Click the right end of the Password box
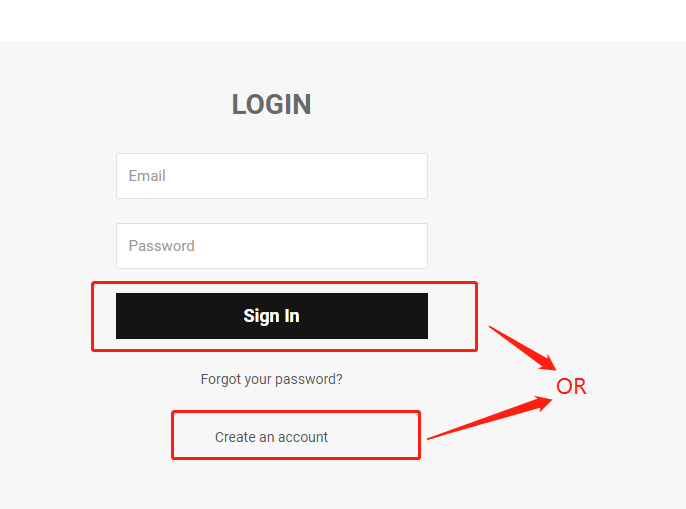The height and width of the screenshot is (509, 686). tap(418, 246)
